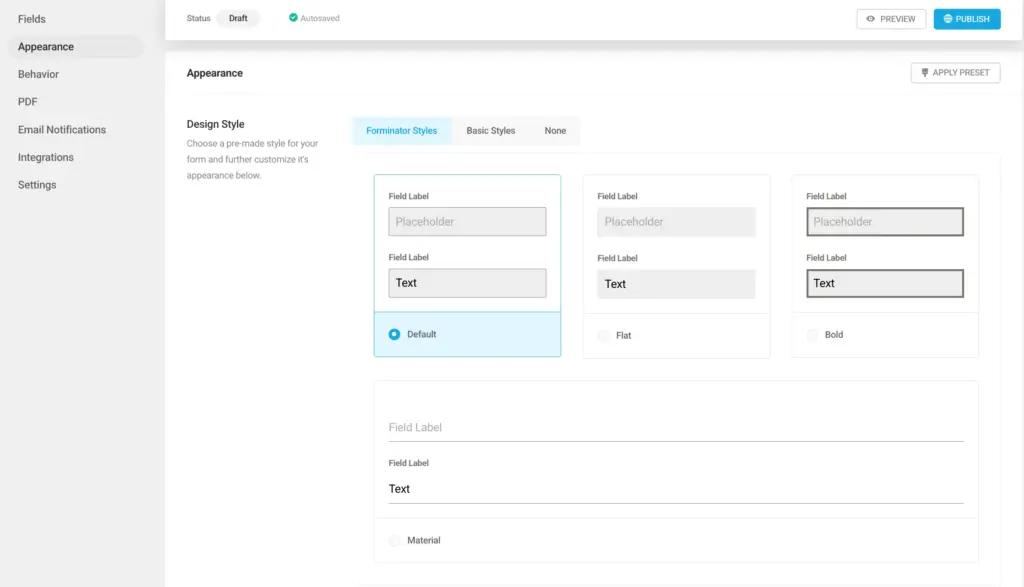This screenshot has height=587, width=1024.
Task: Select the None design style tab
Action: 555,131
